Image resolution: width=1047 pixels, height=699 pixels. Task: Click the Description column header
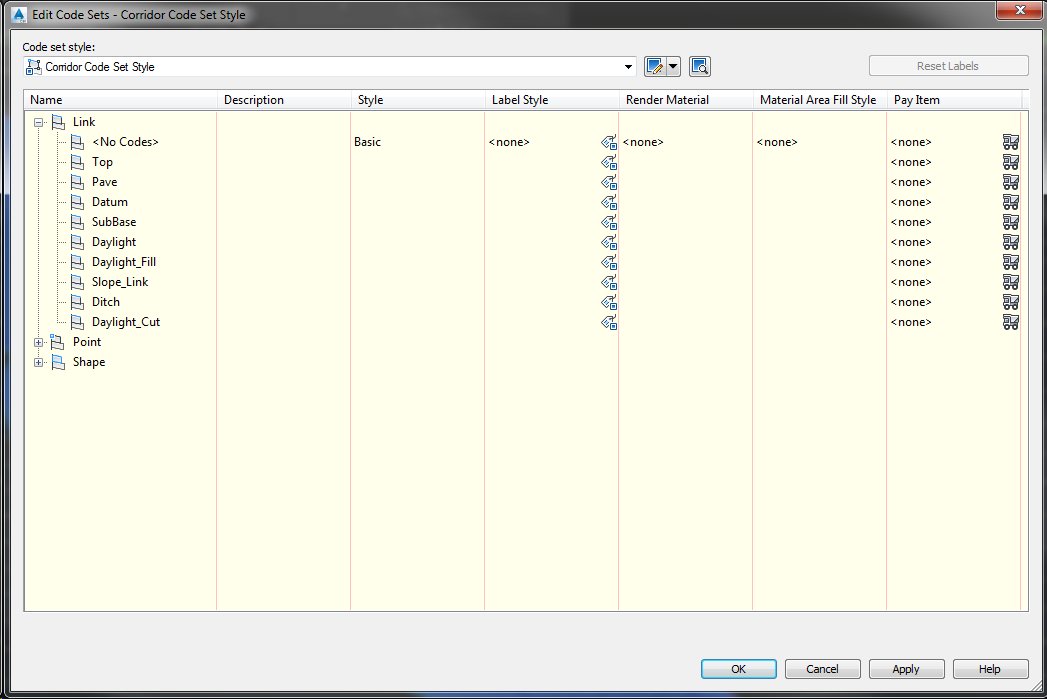pos(284,99)
